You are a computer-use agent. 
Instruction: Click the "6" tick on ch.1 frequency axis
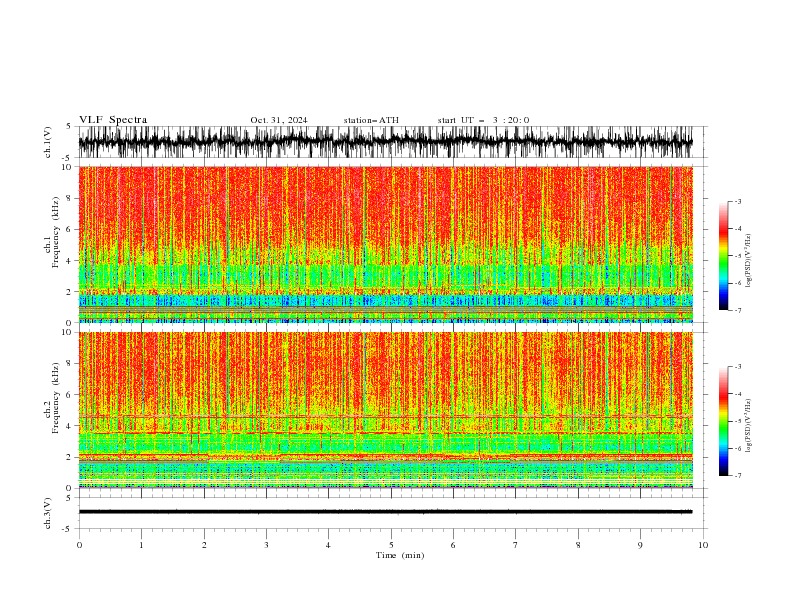69,230
